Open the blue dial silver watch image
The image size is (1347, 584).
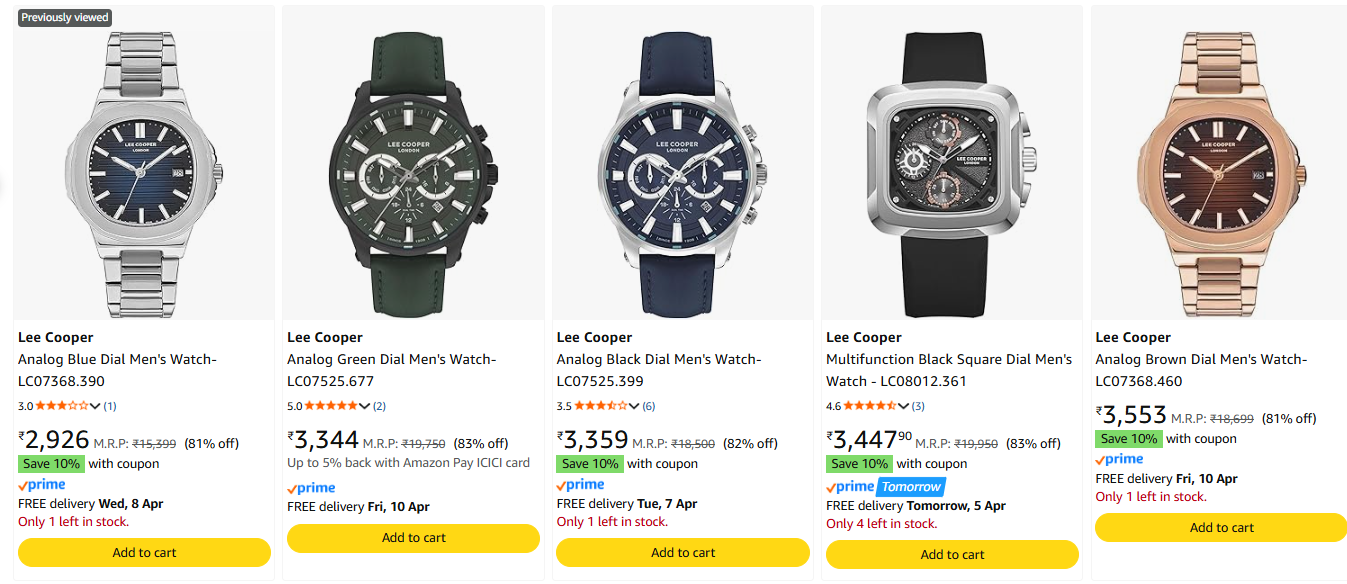point(144,165)
